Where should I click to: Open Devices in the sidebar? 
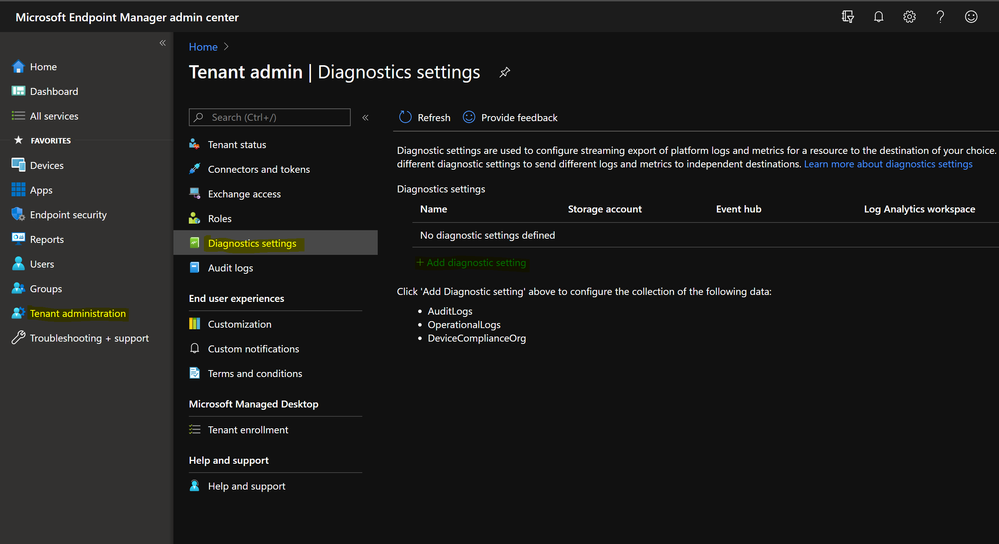point(47,165)
